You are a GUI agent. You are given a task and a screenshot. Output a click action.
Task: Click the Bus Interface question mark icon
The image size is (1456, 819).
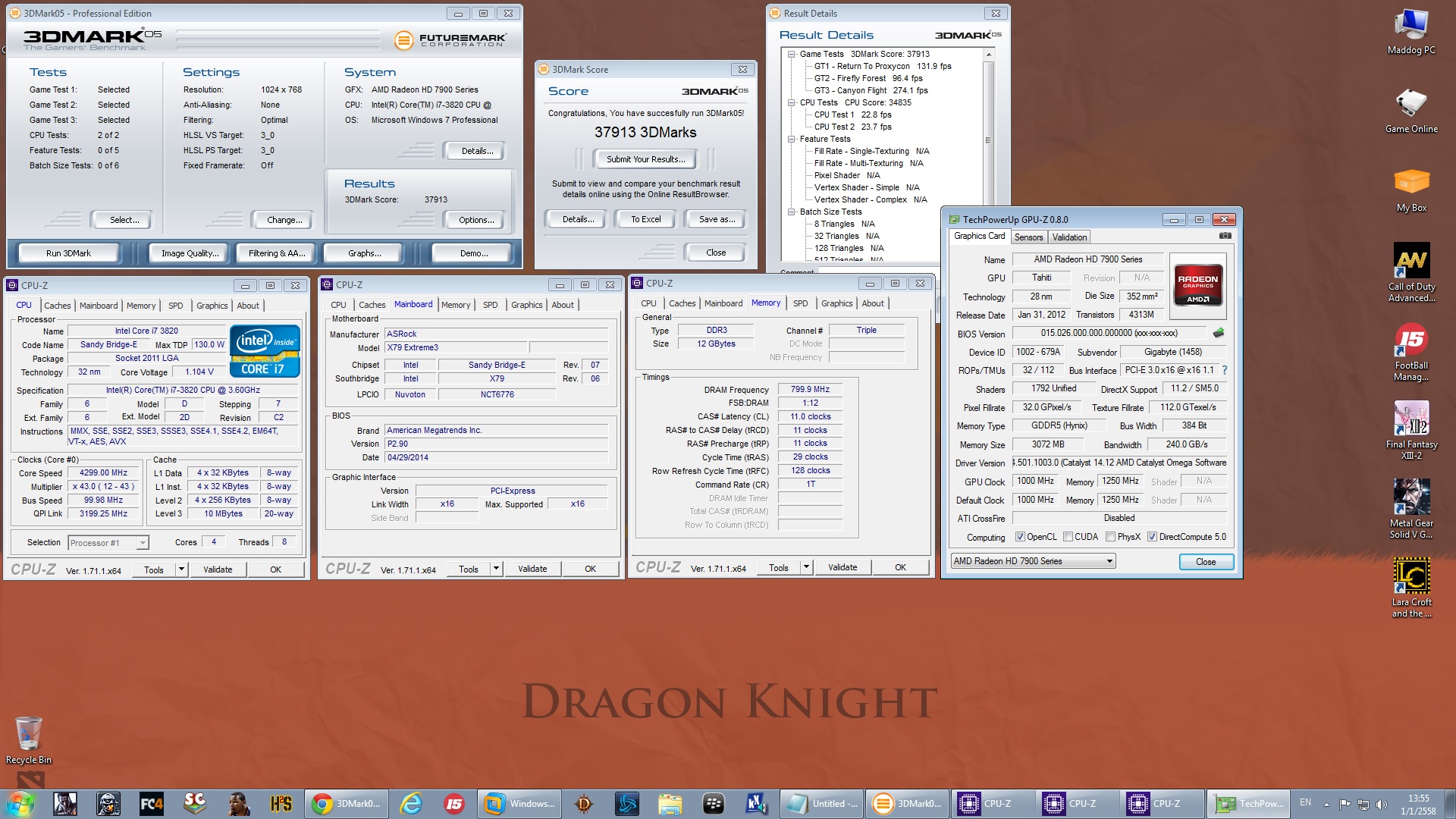point(1224,370)
